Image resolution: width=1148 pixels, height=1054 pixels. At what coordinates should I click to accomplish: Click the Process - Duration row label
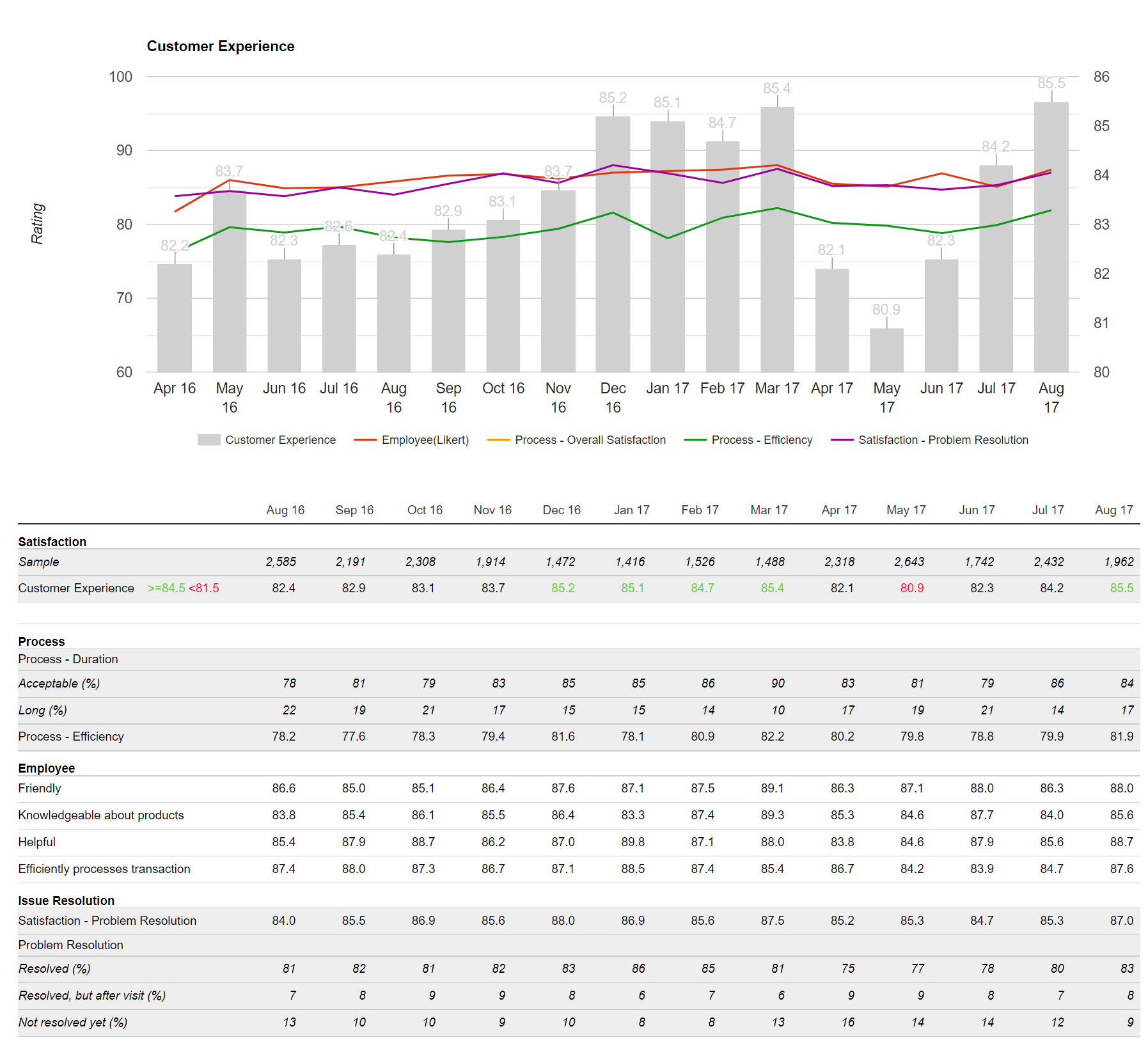tap(68, 659)
